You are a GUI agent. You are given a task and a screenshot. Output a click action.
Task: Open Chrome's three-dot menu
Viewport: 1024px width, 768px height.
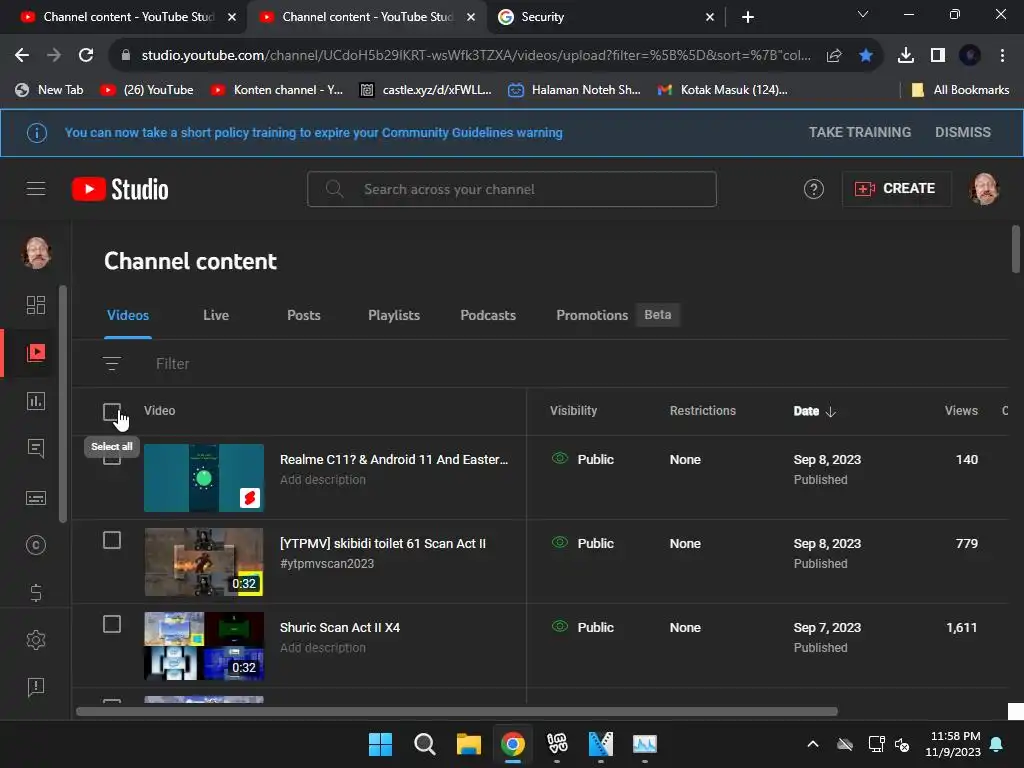pos(1002,56)
